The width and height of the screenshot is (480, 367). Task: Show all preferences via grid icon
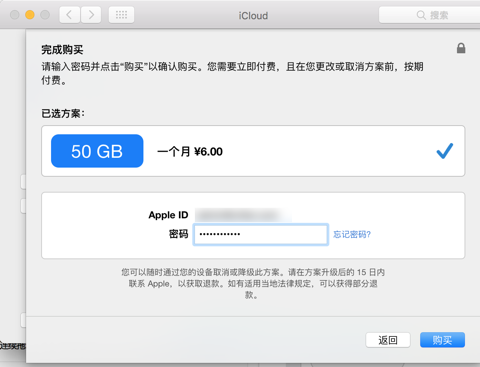tap(121, 15)
